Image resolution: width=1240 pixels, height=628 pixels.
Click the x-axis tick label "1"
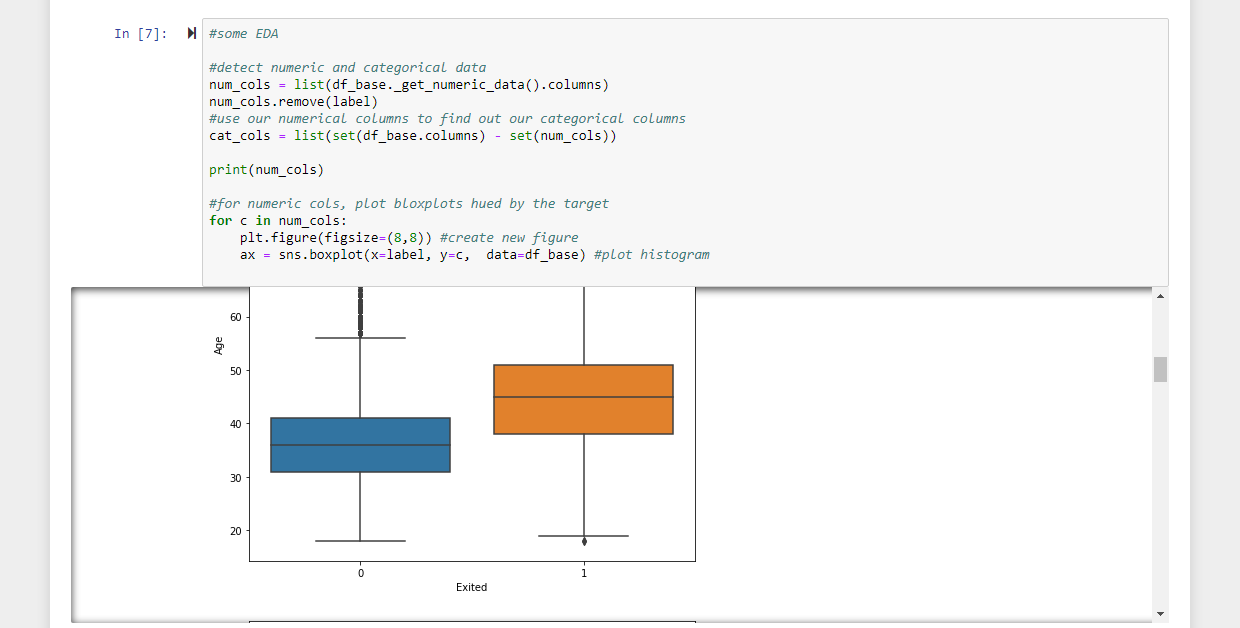point(583,573)
